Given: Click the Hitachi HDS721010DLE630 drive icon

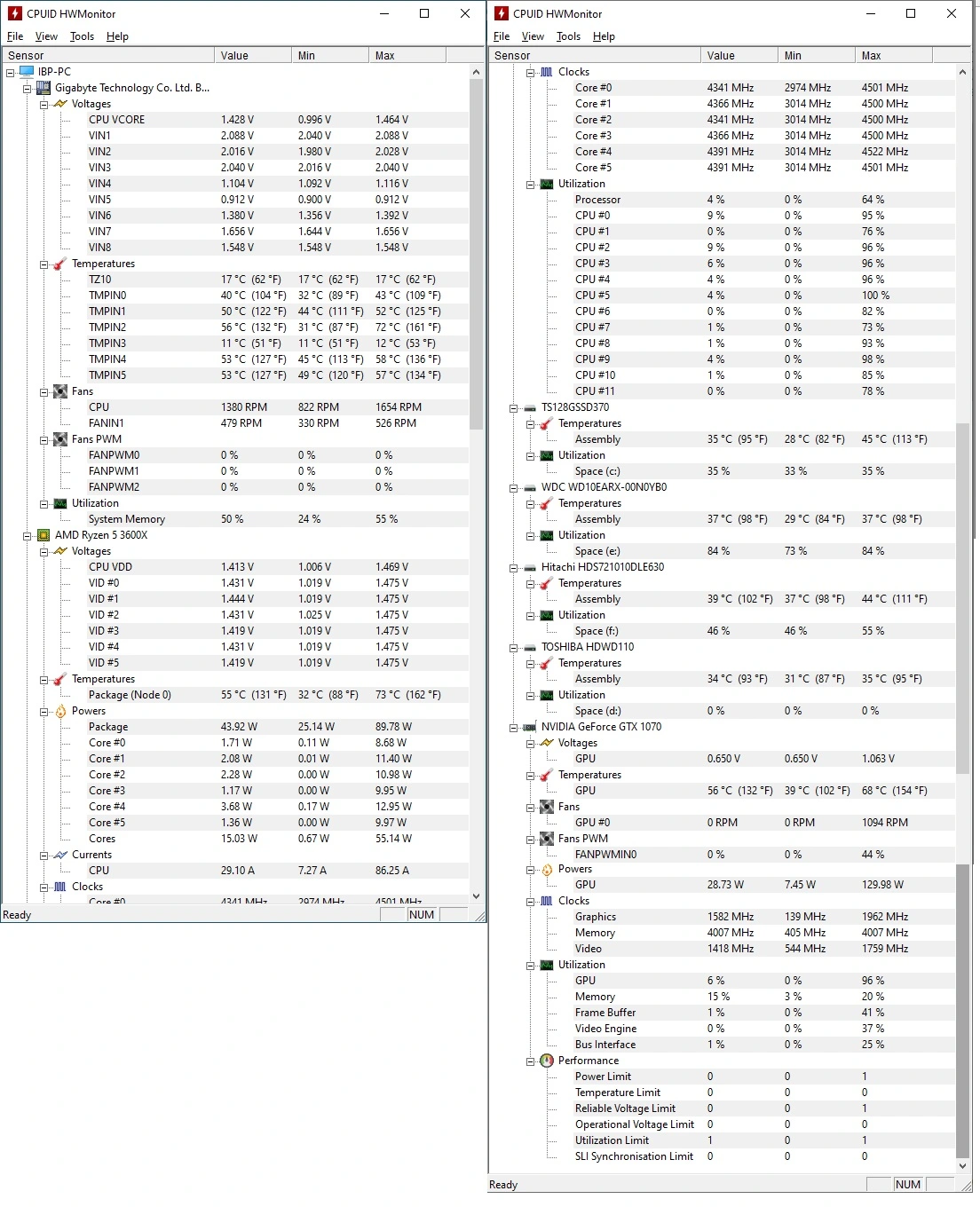Looking at the screenshot, I should coord(530,567).
